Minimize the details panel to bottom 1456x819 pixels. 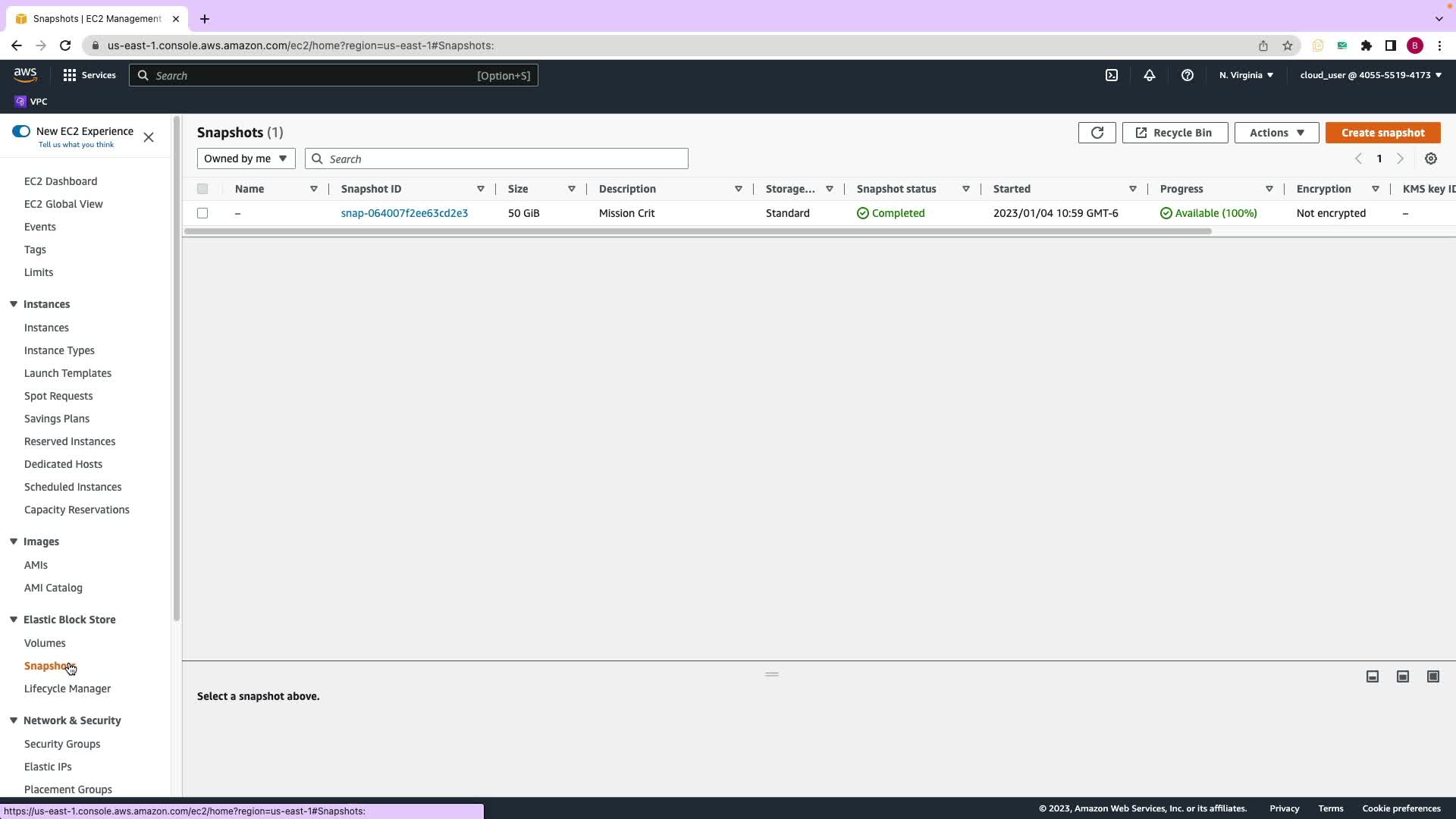(x=1373, y=676)
